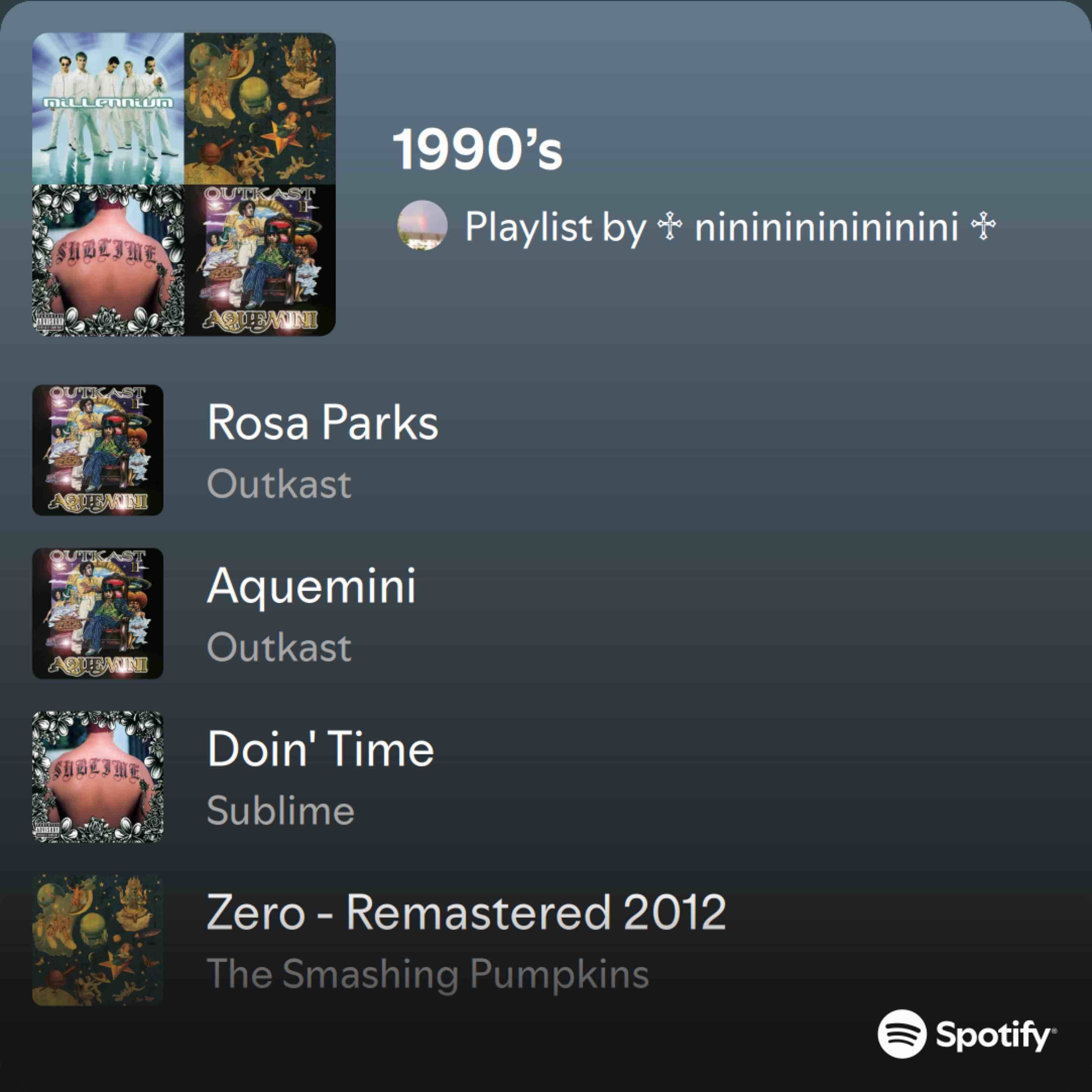Image resolution: width=1092 pixels, height=1092 pixels.
Task: Click the Sublime cover in playlist collage
Action: point(108,260)
